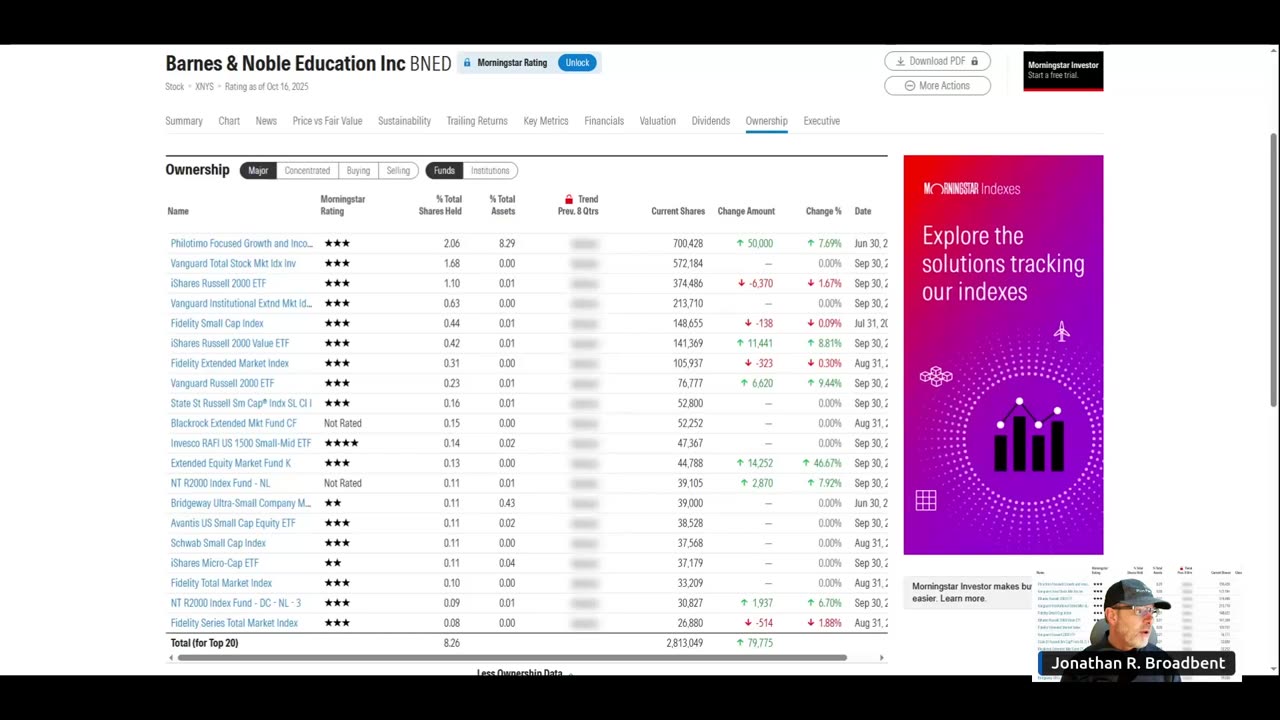Switch to Funds ownership view
The width and height of the screenshot is (1280, 720).
point(444,170)
